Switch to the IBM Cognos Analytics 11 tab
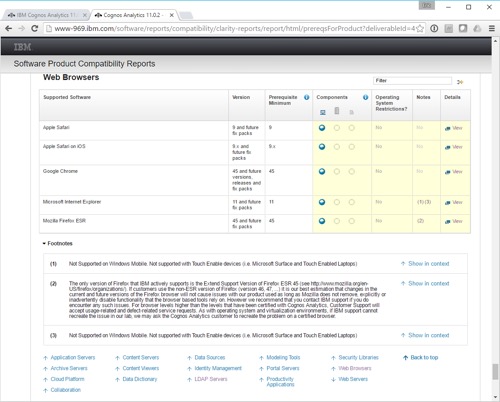Image resolution: width=500 pixels, height=402 pixels. click(x=47, y=15)
